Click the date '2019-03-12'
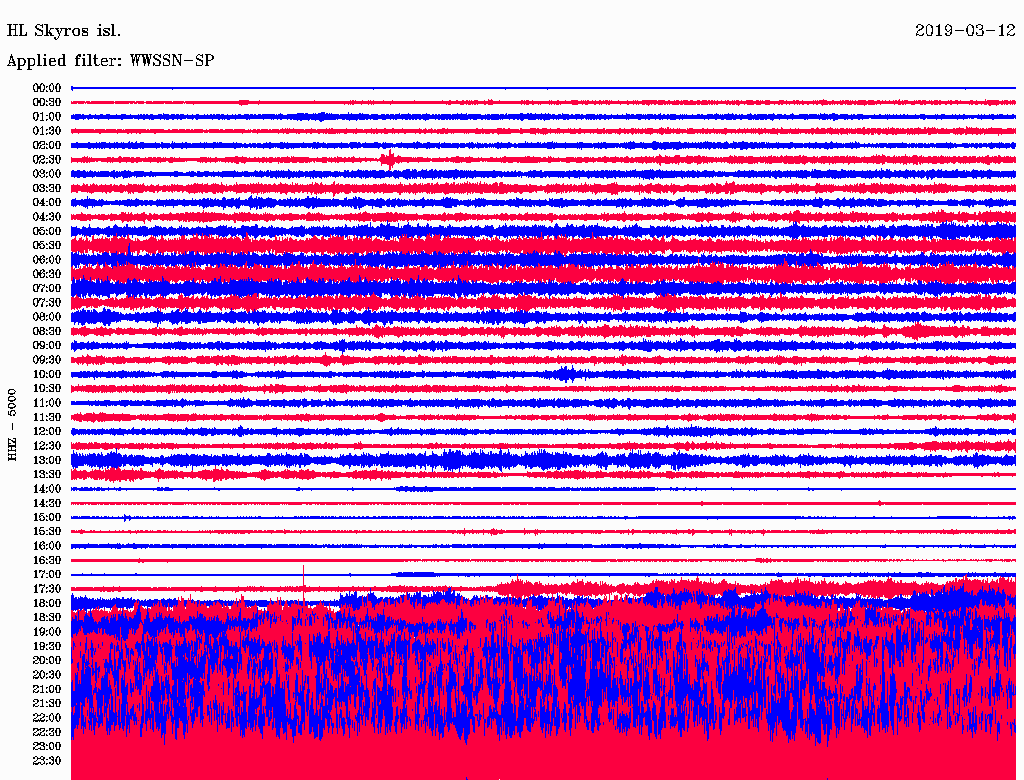 tap(965, 31)
